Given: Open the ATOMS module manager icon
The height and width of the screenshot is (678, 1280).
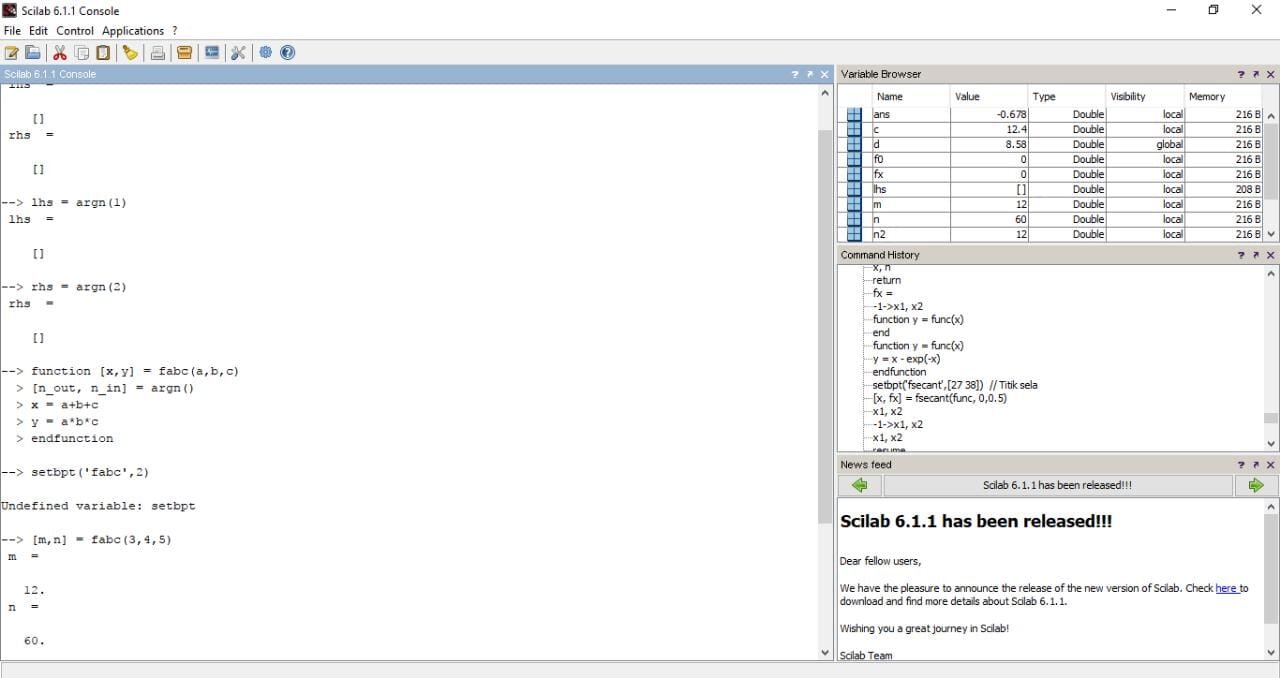Looking at the screenshot, I should [184, 53].
